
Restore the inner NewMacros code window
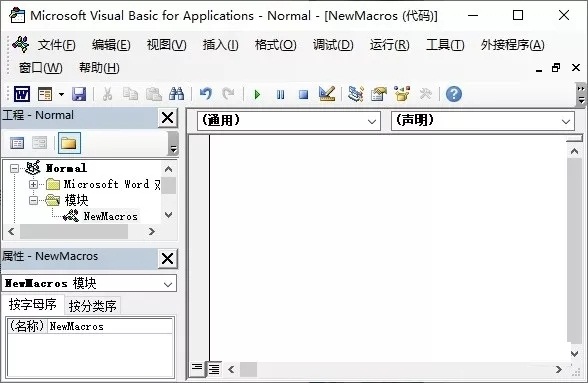(556, 68)
